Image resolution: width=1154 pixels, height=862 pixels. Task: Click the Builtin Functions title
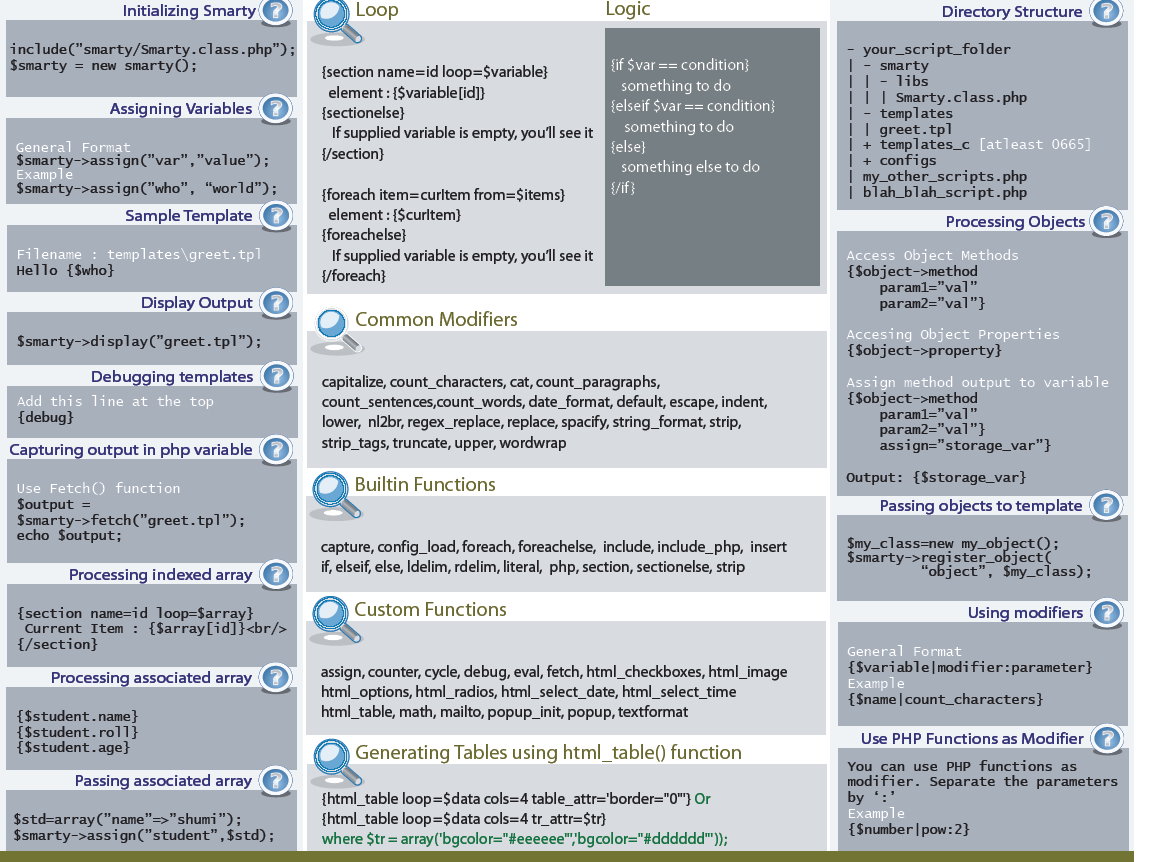click(x=425, y=484)
